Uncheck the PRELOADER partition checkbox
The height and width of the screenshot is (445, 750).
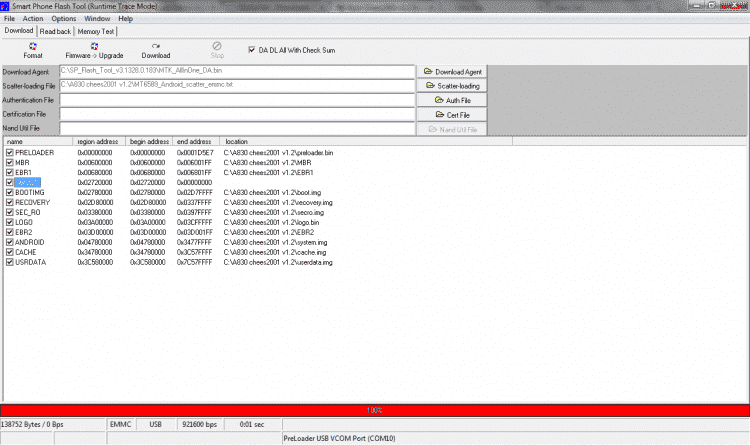click(10, 153)
